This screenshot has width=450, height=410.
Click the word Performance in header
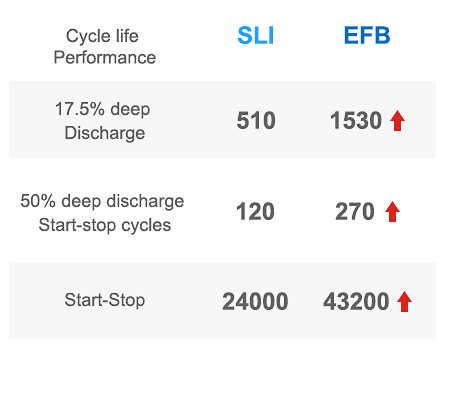105,57
